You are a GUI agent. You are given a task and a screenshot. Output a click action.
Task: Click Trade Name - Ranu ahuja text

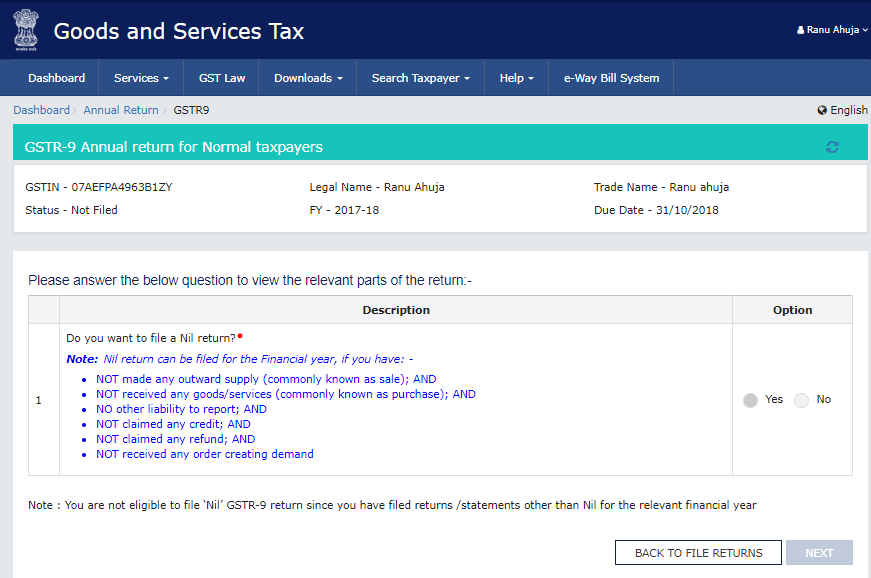point(661,187)
